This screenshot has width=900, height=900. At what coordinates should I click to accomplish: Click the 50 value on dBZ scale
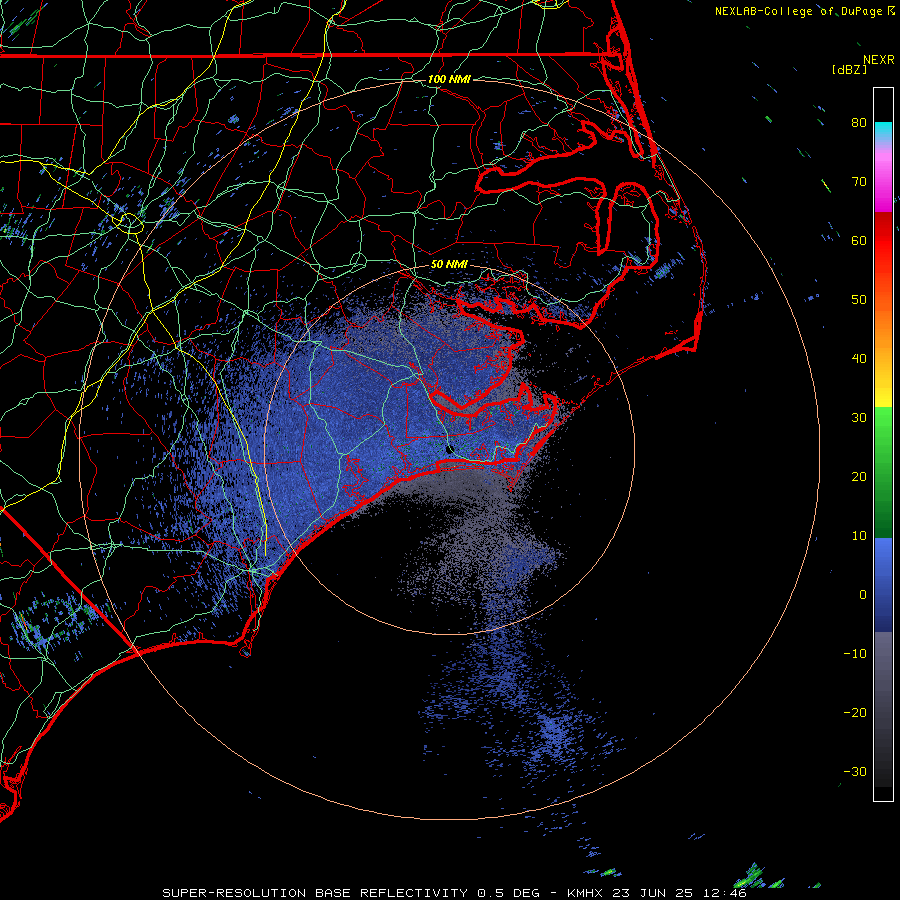coord(859,300)
